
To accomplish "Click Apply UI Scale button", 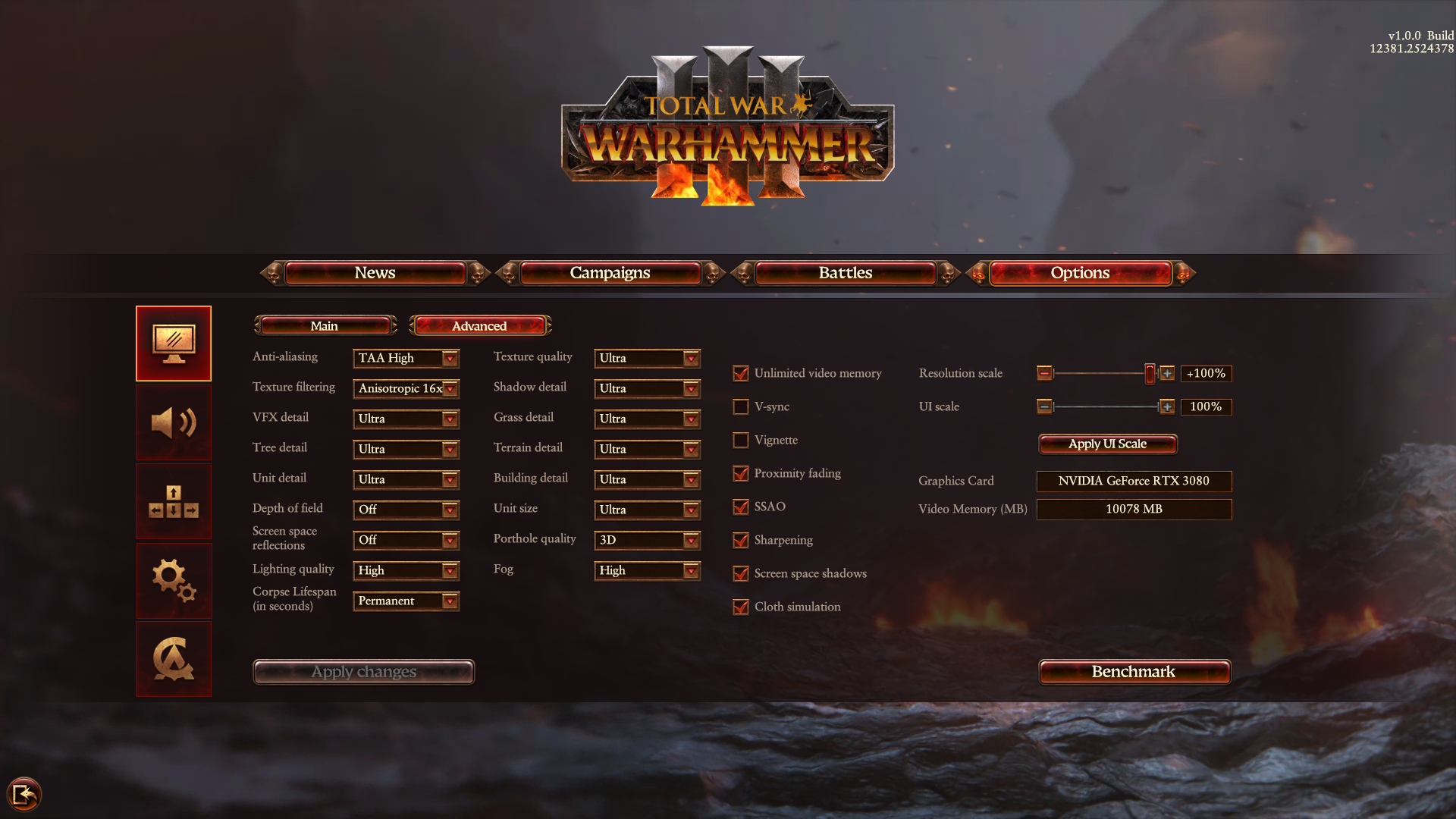I will pos(1108,444).
